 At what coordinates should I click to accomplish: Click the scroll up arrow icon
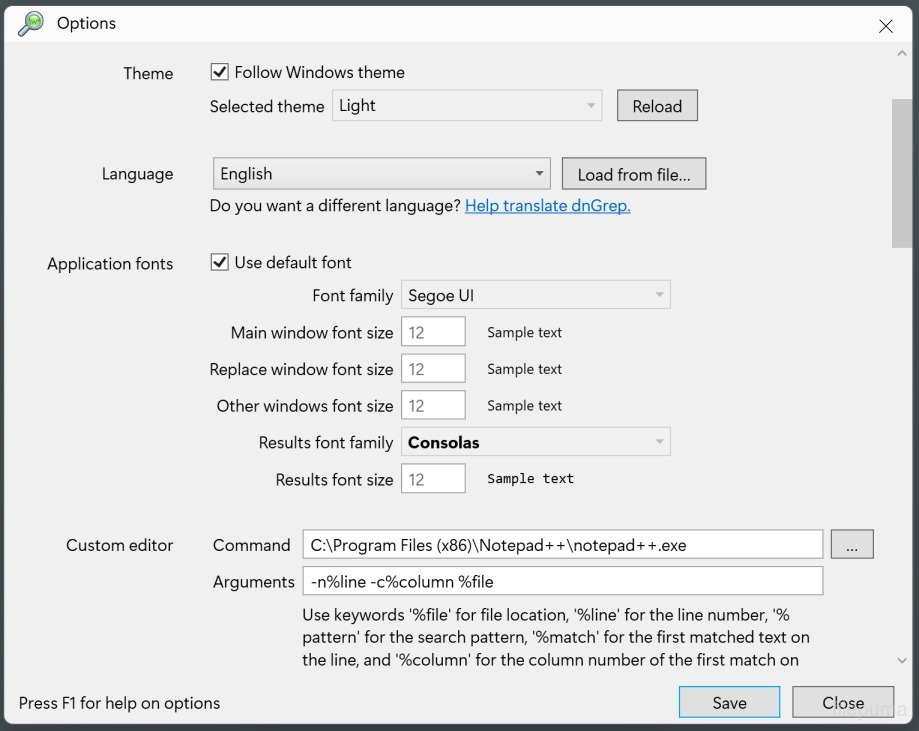pos(902,54)
